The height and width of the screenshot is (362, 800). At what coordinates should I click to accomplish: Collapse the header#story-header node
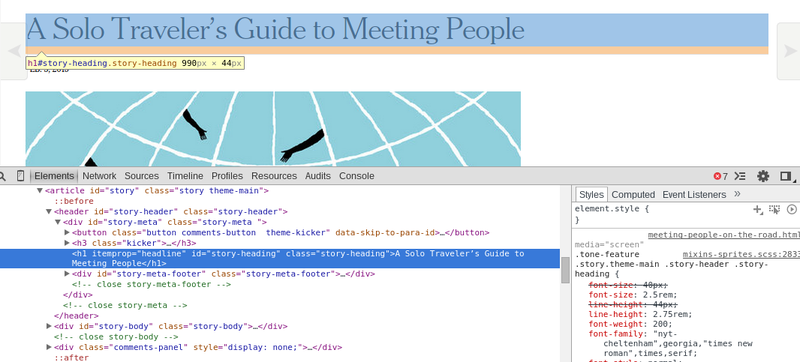49,212
